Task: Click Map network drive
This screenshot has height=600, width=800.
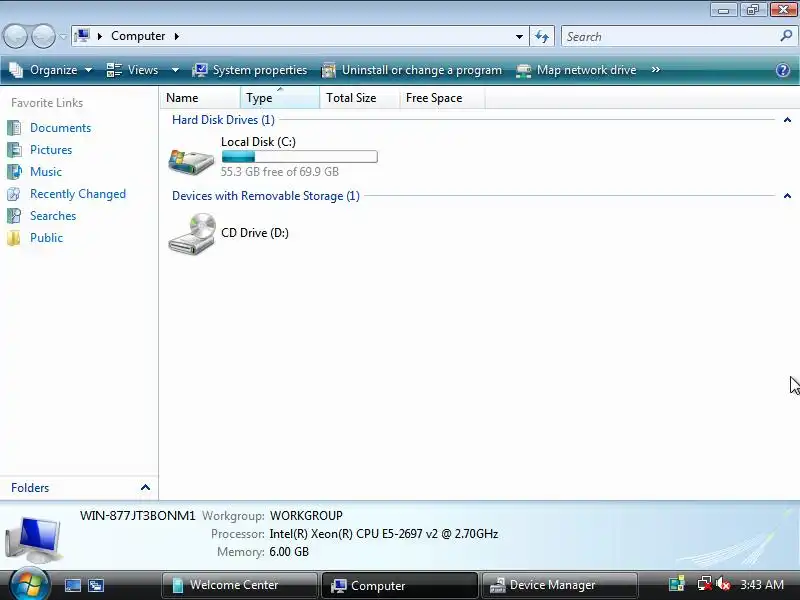Action: (x=576, y=70)
